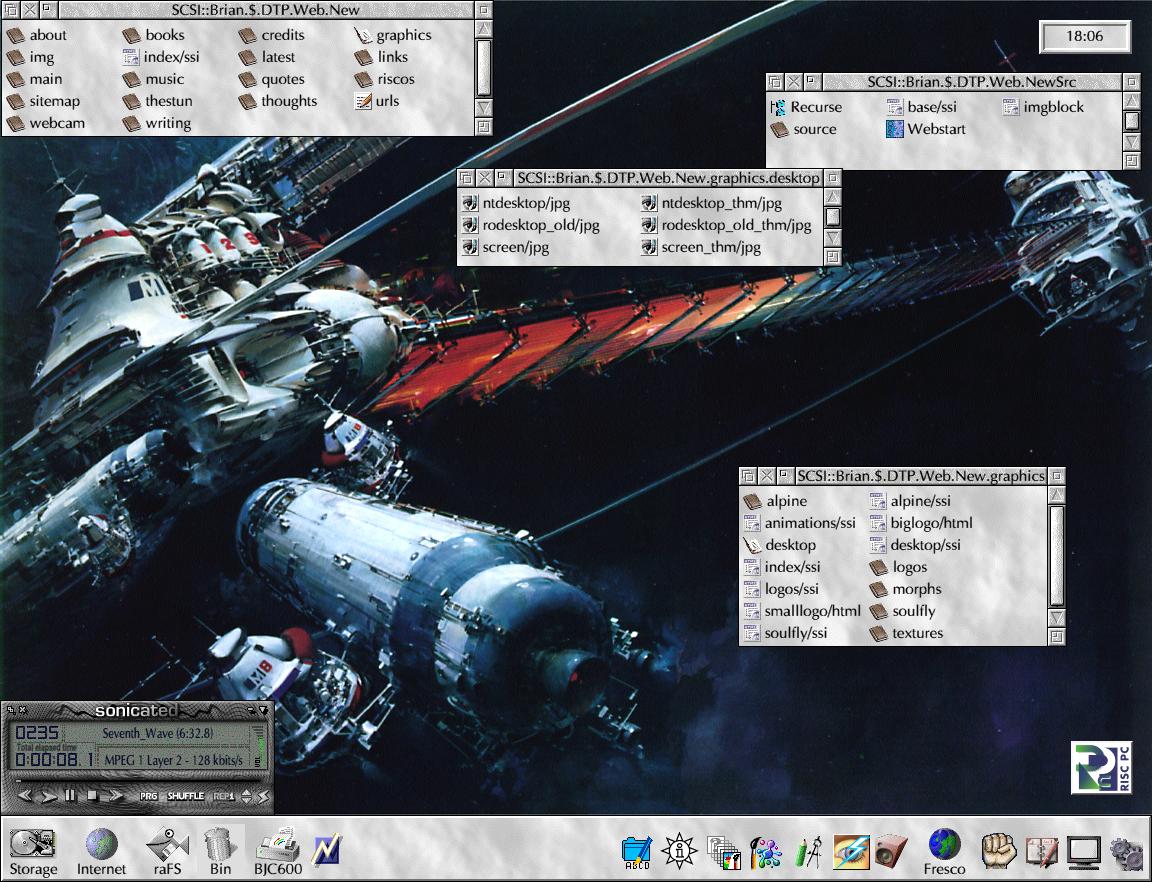Viewport: 1152px width, 882px height.
Task: Open the riscos folder in Web.New window
Action: 384,79
